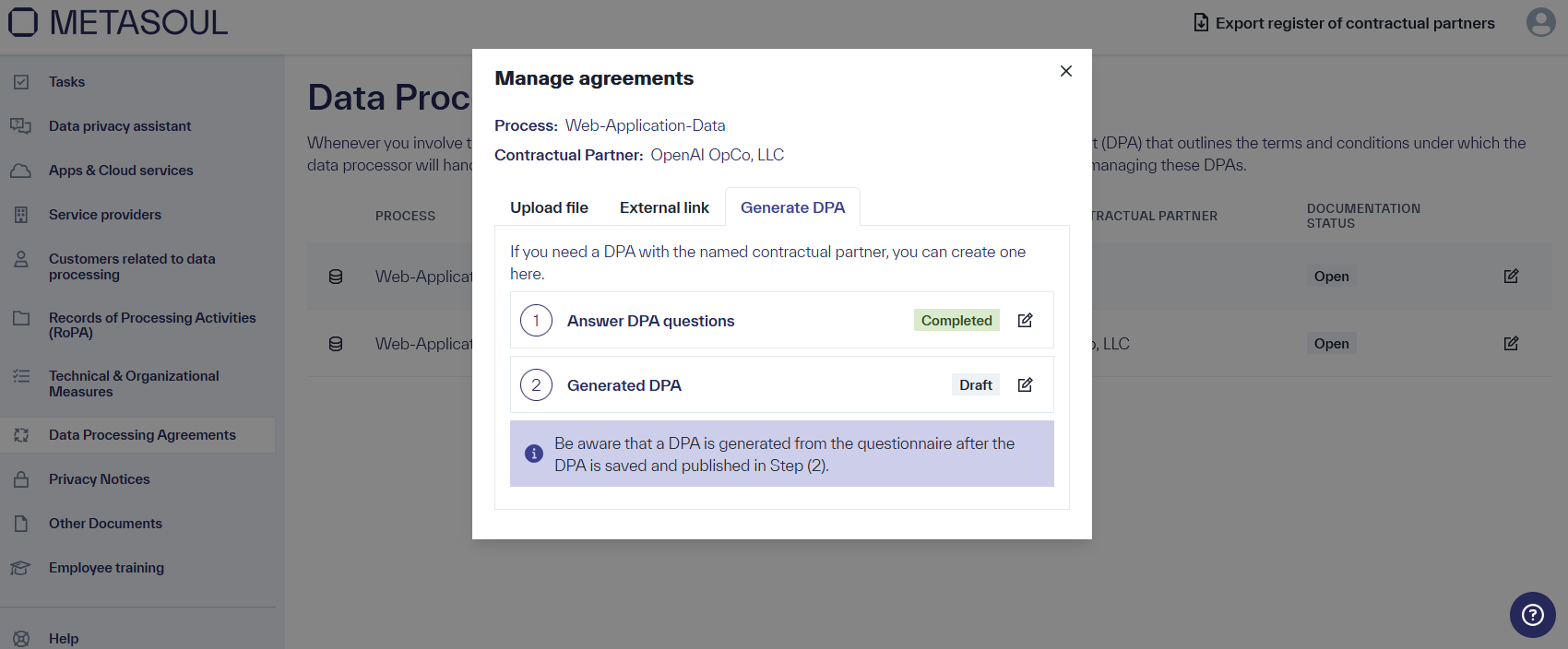The width and height of the screenshot is (1568, 649).
Task: Click the OpenAI OpCo, LLC partner name
Action: point(718,155)
